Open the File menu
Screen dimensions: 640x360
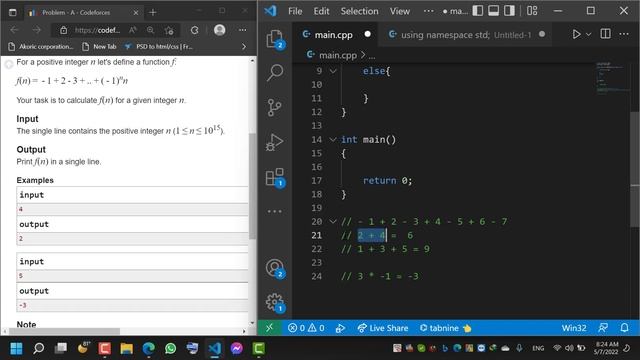[295, 11]
